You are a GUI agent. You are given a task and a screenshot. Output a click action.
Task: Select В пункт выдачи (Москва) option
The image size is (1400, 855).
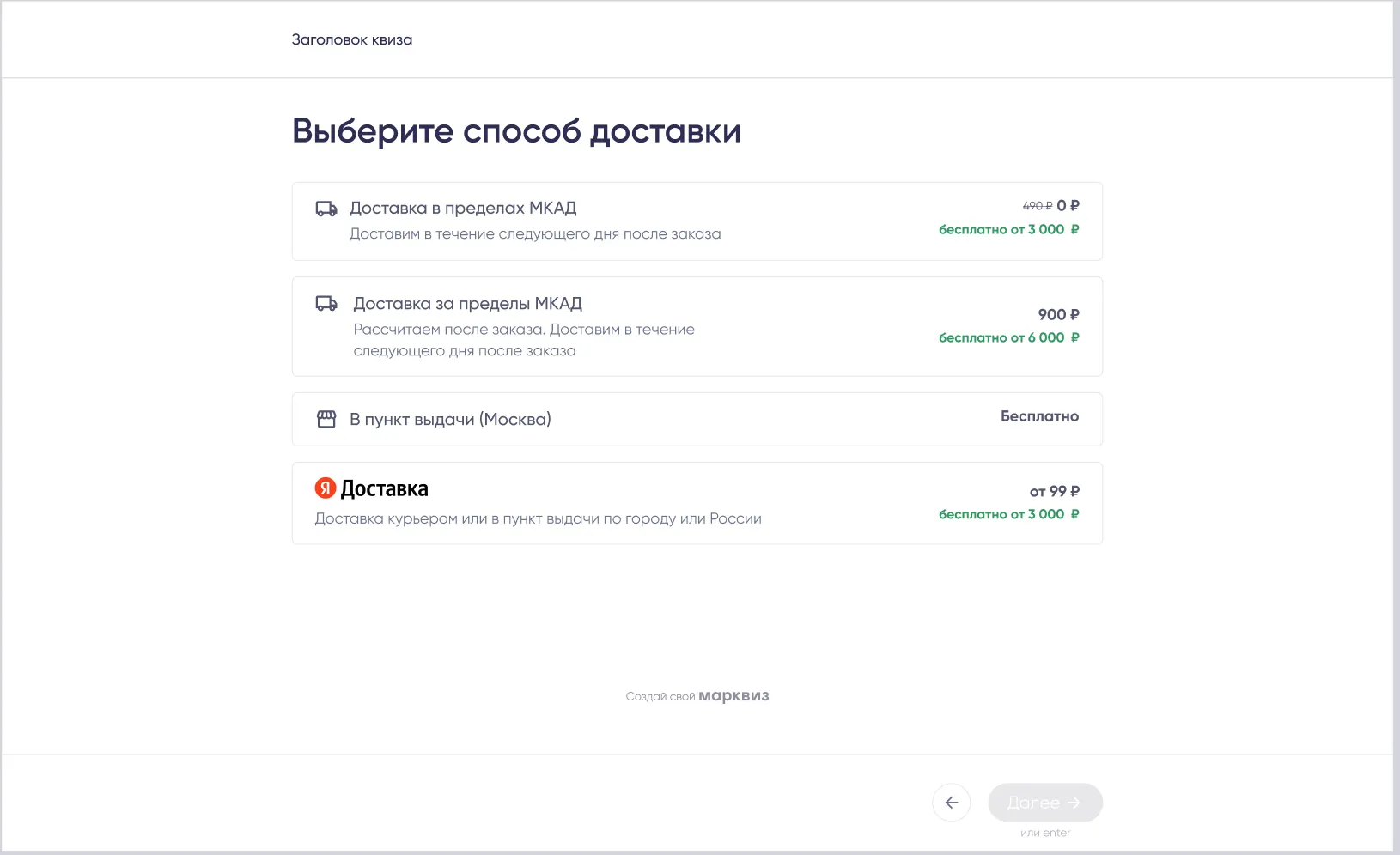point(450,420)
